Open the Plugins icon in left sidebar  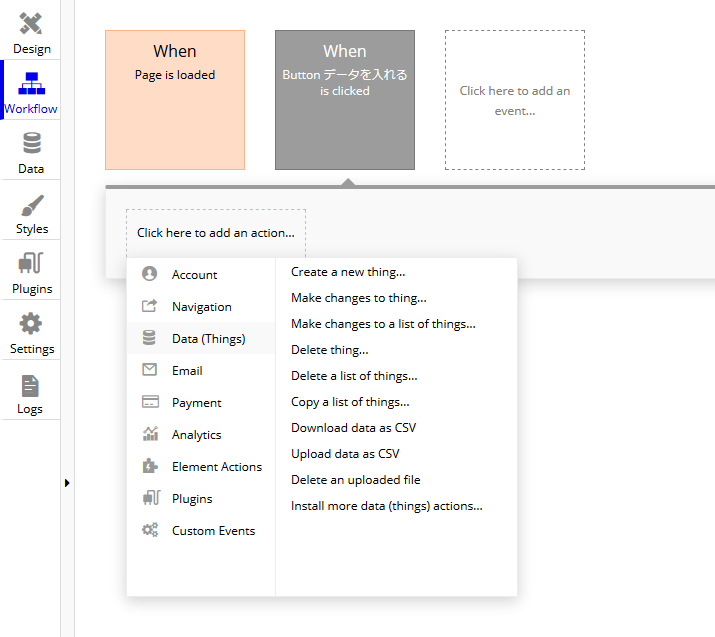pyautogui.click(x=31, y=263)
